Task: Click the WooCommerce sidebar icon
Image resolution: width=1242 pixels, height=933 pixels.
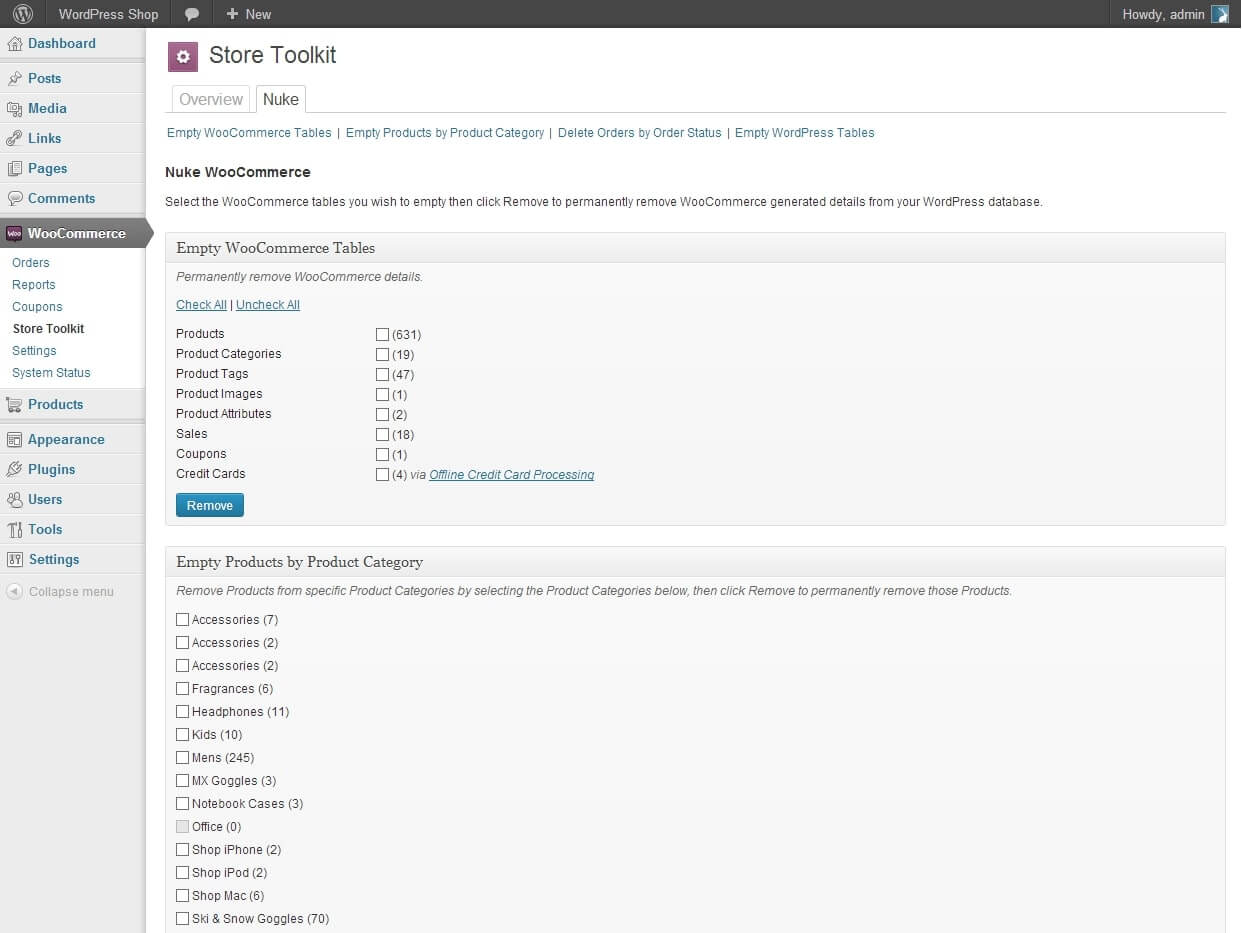Action: click(14, 233)
